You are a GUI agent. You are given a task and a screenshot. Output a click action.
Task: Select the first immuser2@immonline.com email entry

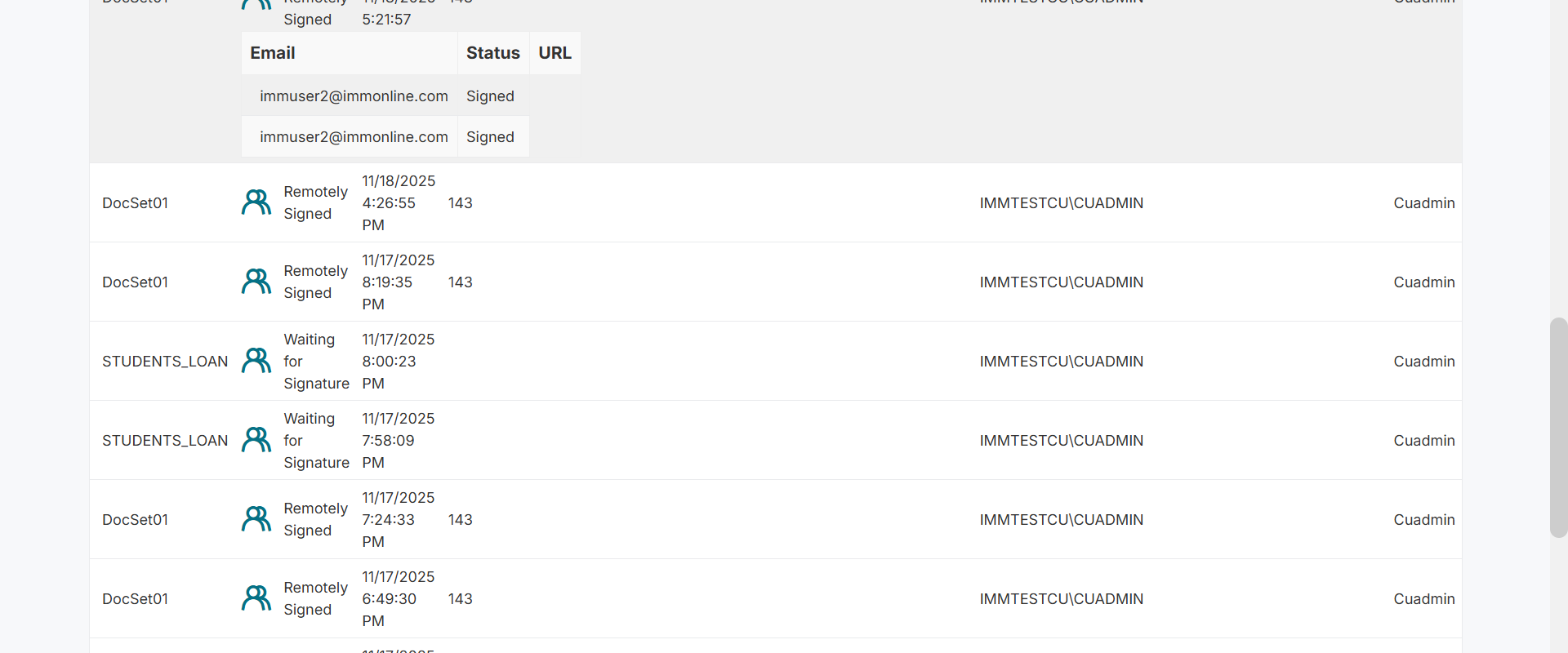[x=354, y=96]
